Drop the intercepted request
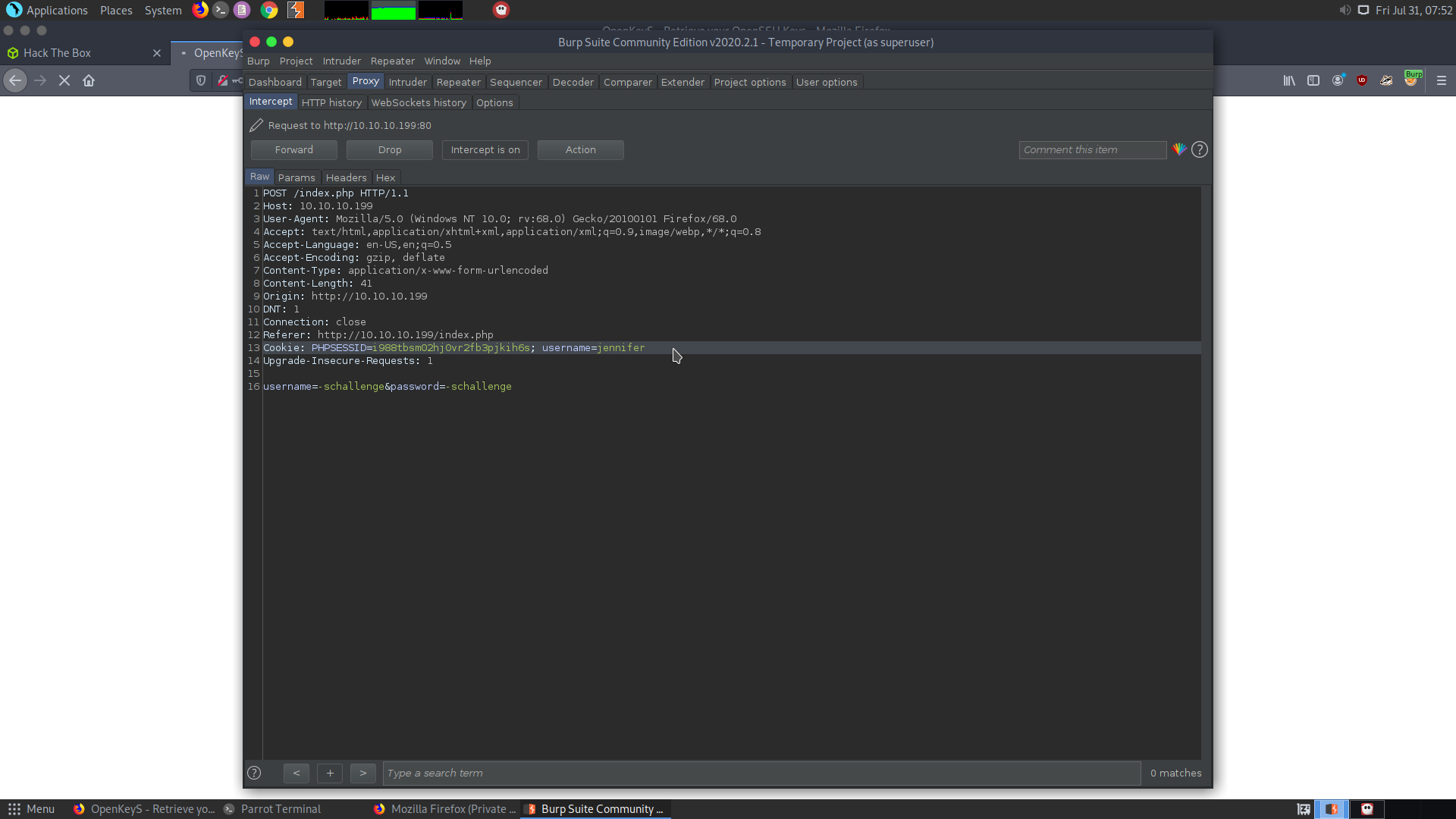Viewport: 1456px width, 819px height. tap(389, 149)
